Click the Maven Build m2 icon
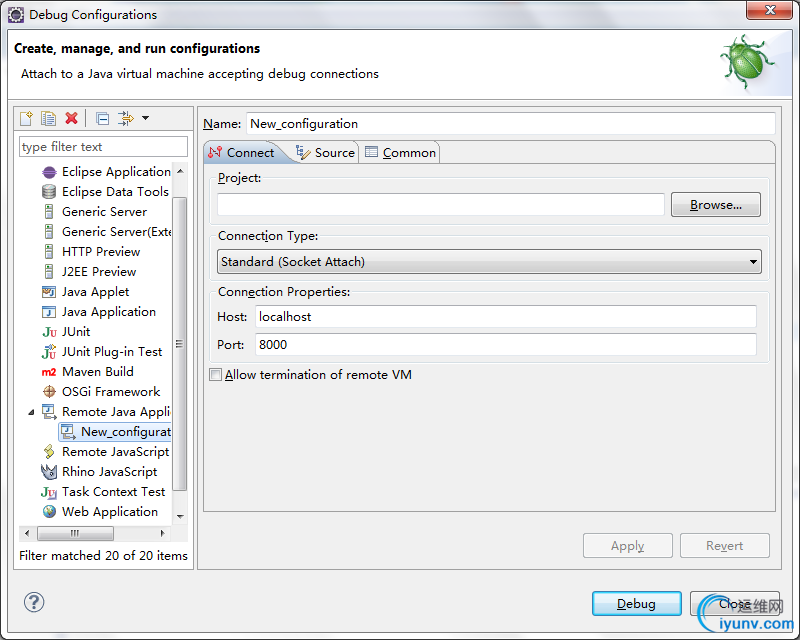Viewport: 800px width, 640px height. point(49,372)
